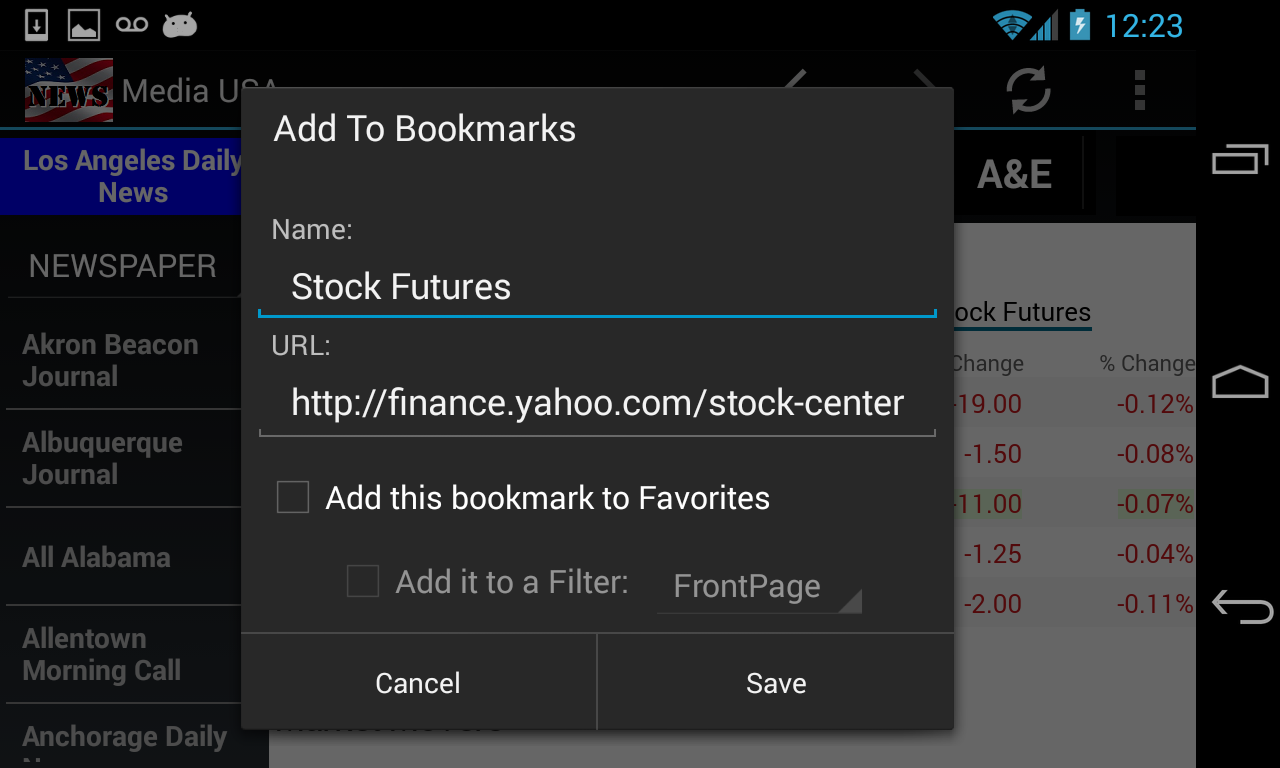Tap the download notification icon in the status bar
The image size is (1280, 768).
36,25
